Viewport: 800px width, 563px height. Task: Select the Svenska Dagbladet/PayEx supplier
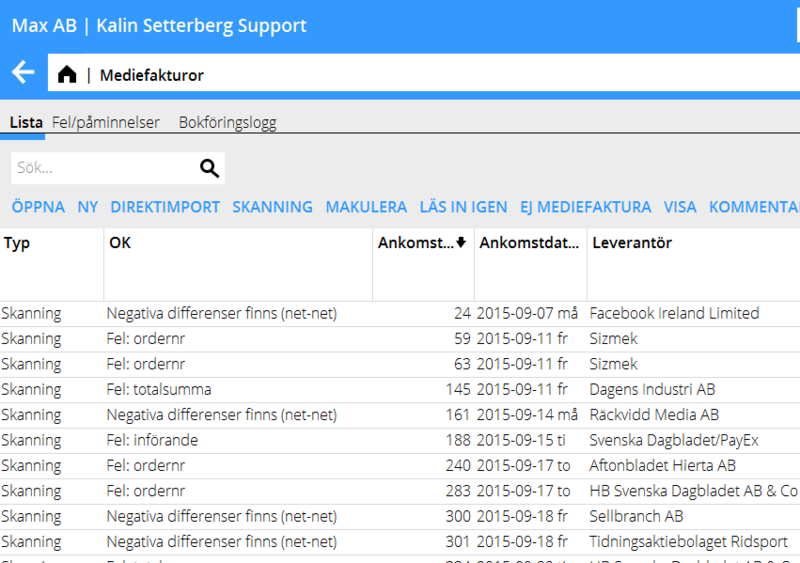(x=673, y=440)
